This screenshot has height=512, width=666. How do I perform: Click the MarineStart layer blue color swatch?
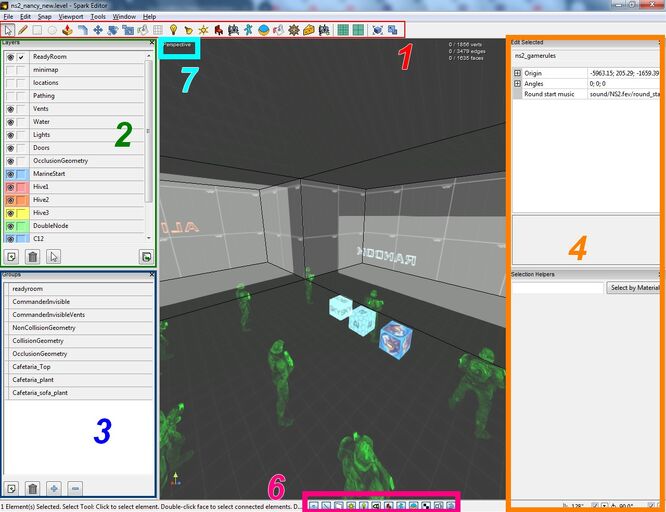pyautogui.click(x=22, y=174)
